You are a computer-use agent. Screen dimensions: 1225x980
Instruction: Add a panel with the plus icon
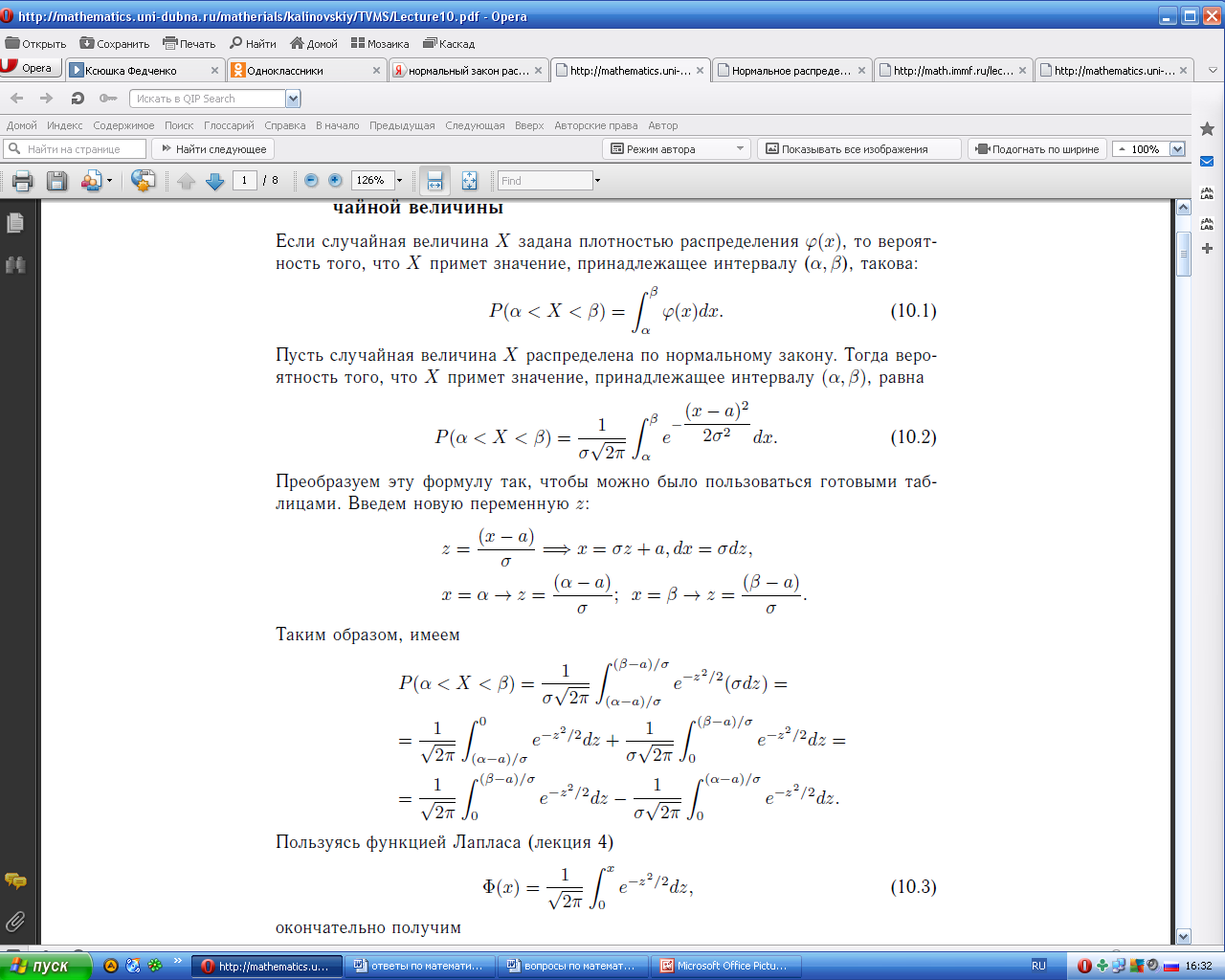coord(1207,248)
